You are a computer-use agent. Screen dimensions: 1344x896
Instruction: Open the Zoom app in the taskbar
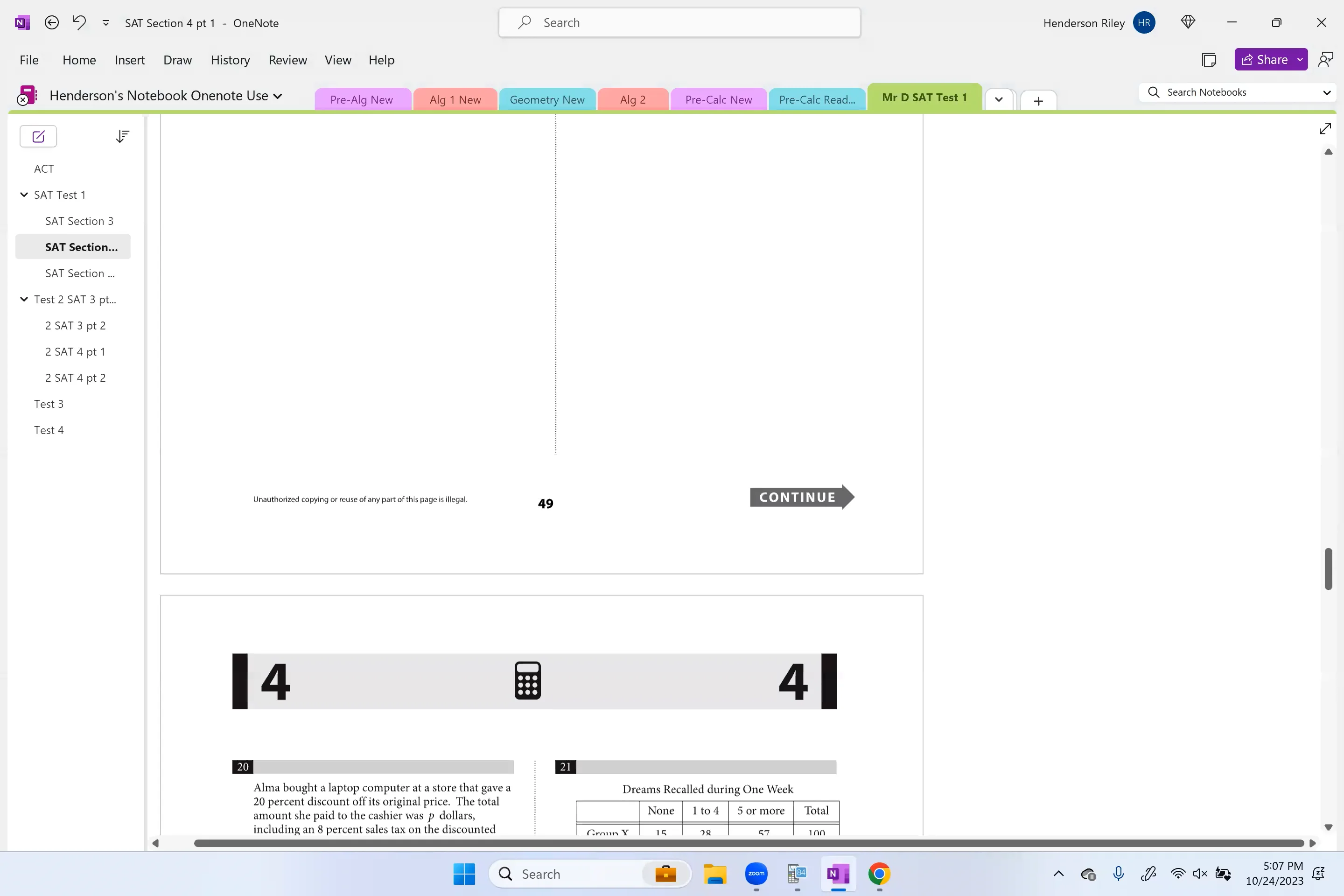[x=756, y=874]
